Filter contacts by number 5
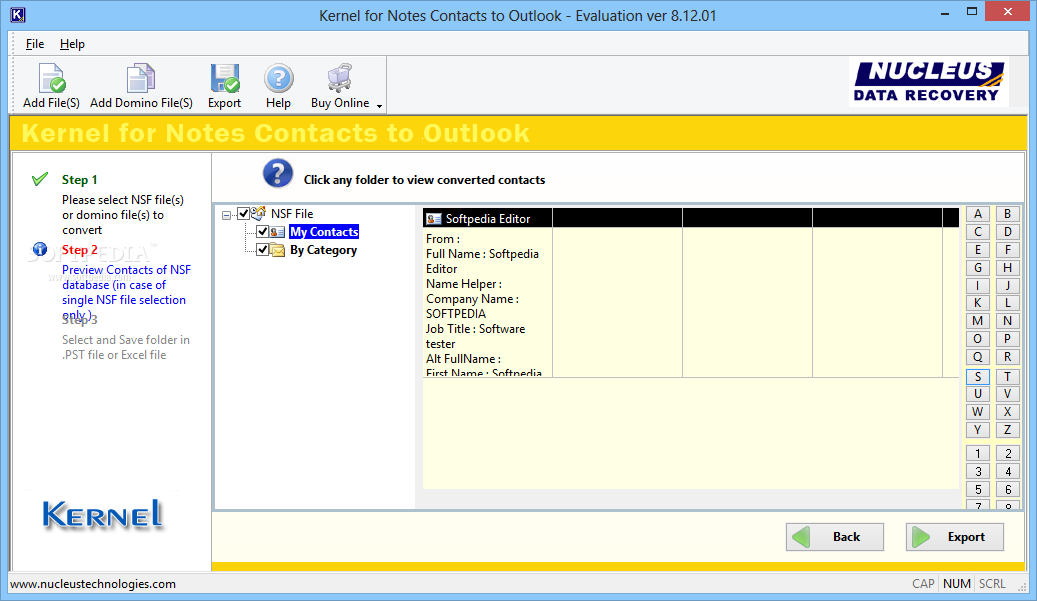This screenshot has height=601, width=1037. pos(977,489)
